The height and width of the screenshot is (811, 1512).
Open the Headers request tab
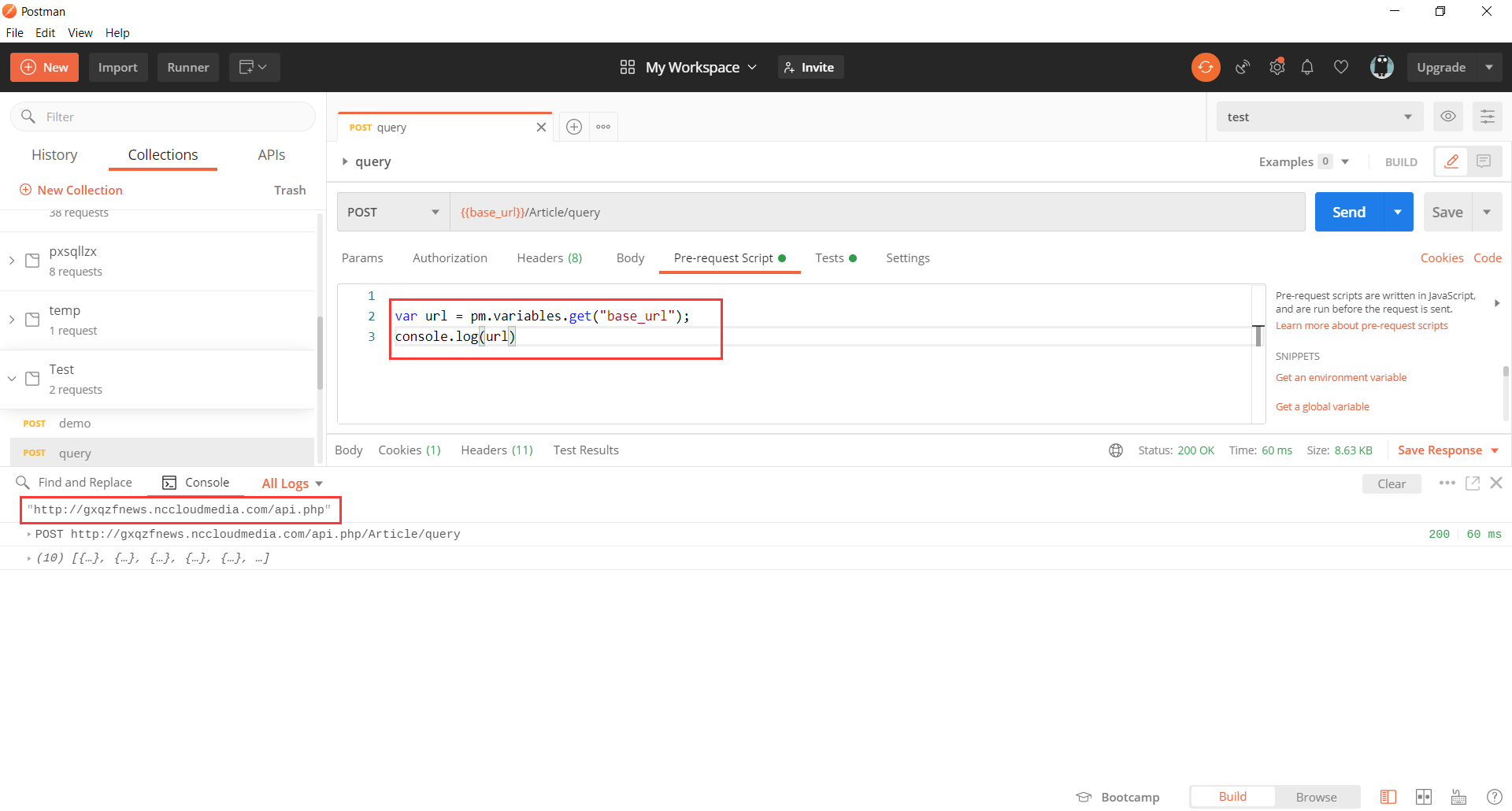point(550,258)
